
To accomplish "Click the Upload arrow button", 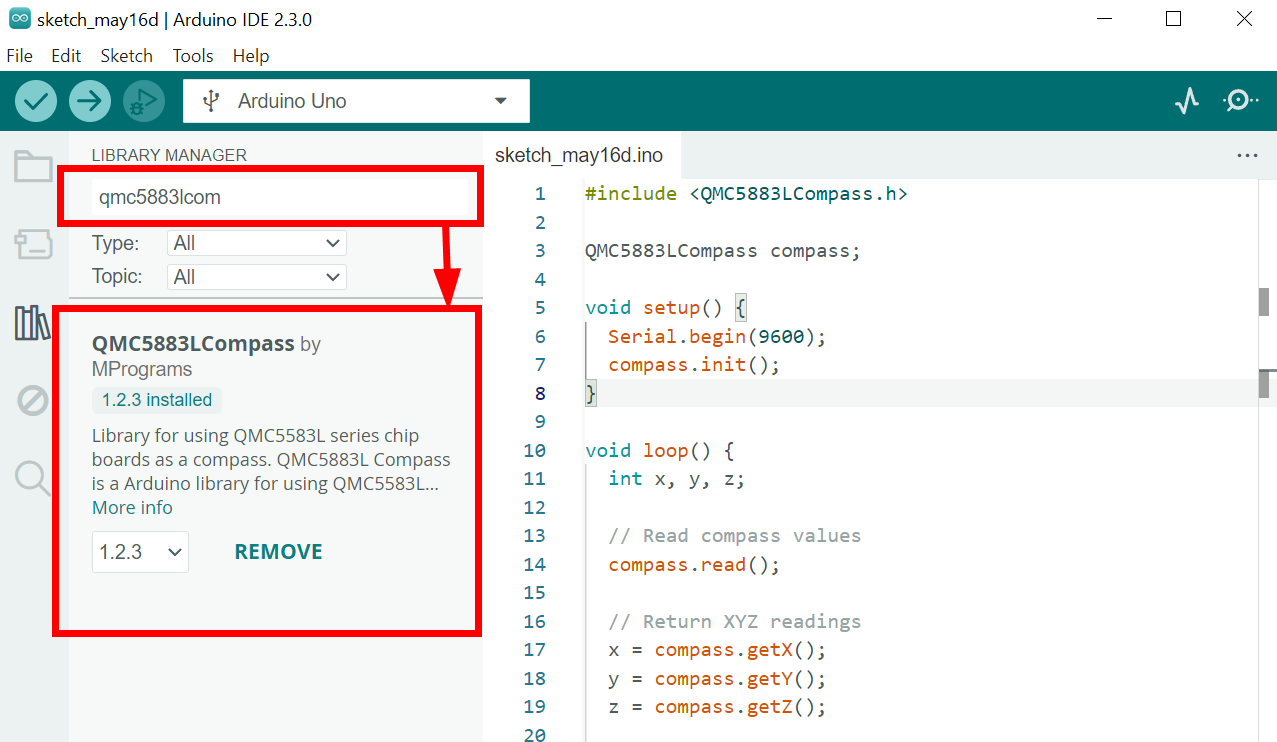I will (x=90, y=101).
